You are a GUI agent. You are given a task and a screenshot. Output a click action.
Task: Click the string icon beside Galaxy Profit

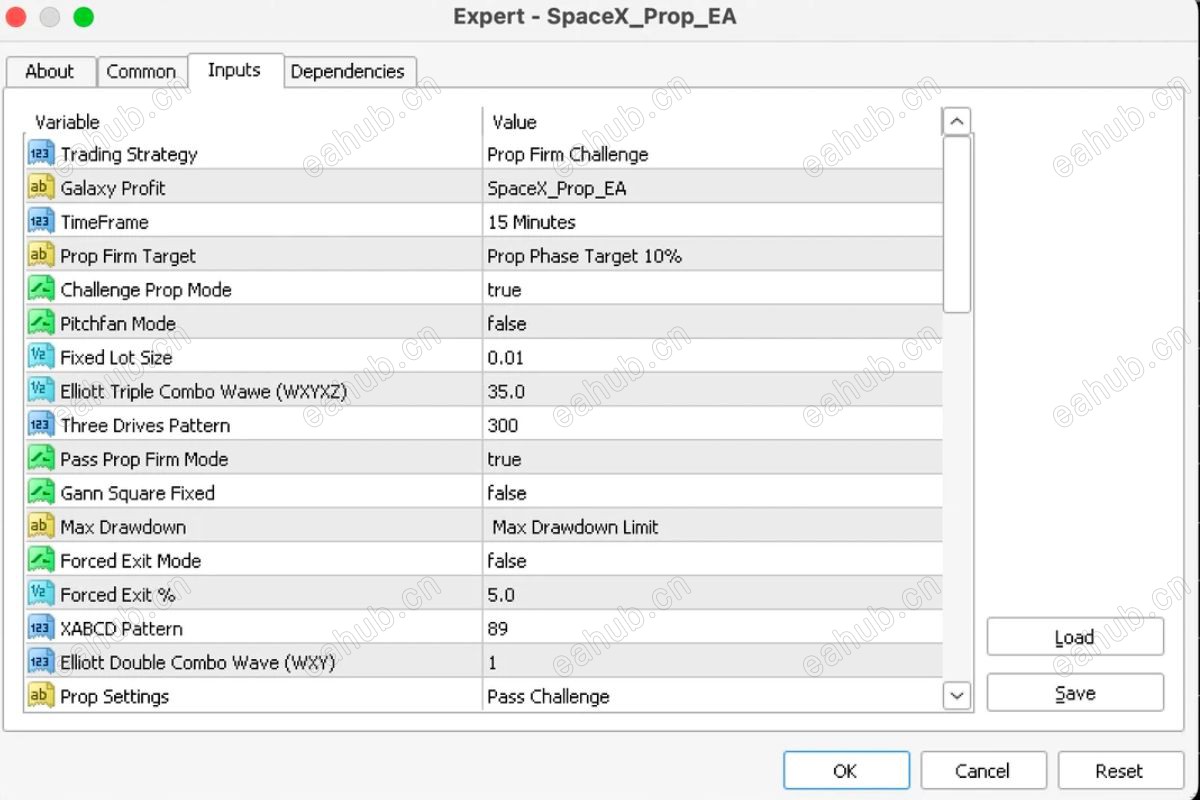pos(41,188)
